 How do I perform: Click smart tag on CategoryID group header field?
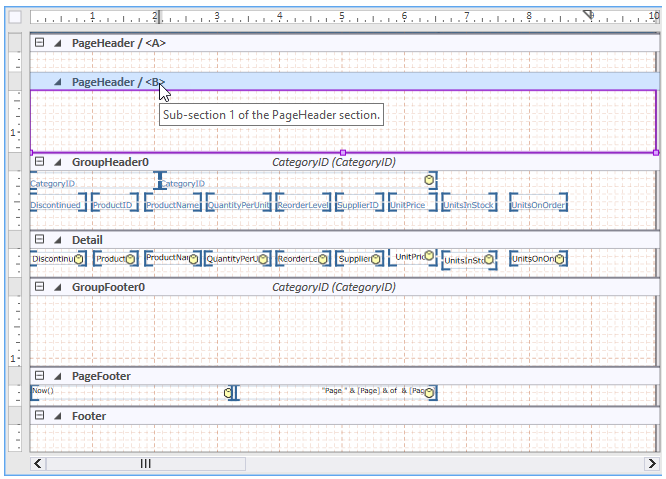click(429, 179)
